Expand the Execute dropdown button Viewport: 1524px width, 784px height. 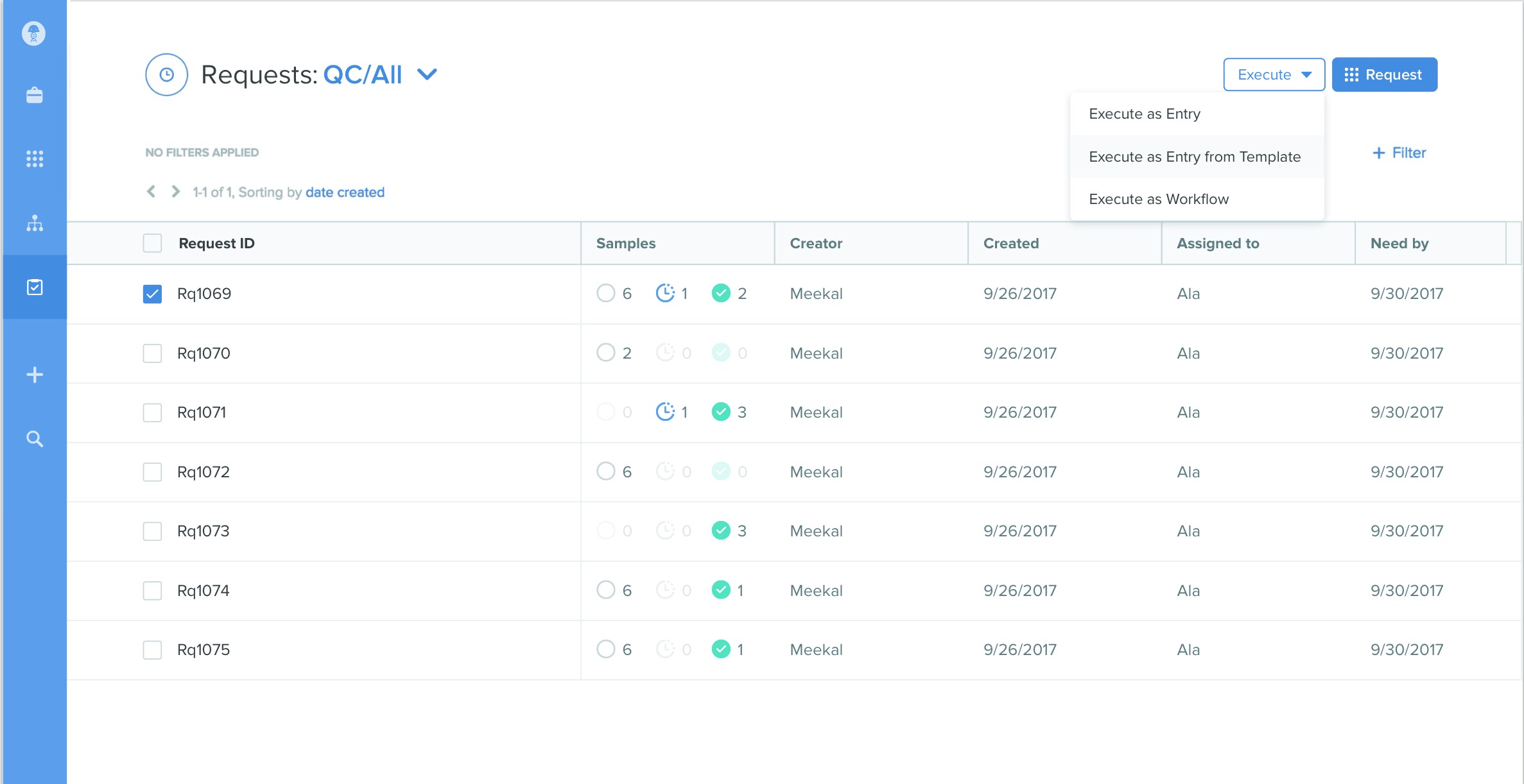(x=1273, y=74)
